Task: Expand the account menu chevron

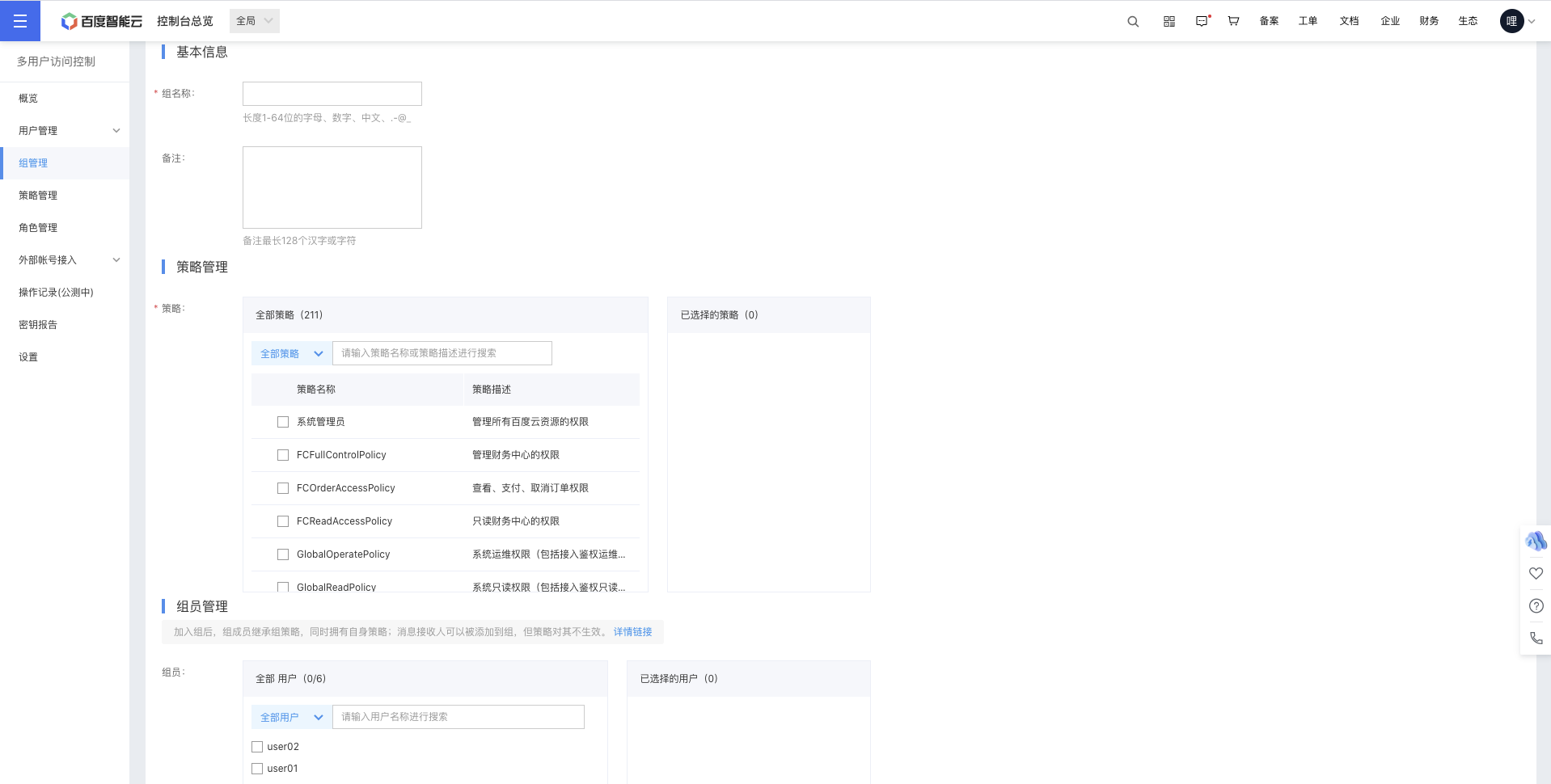Action: [1531, 22]
